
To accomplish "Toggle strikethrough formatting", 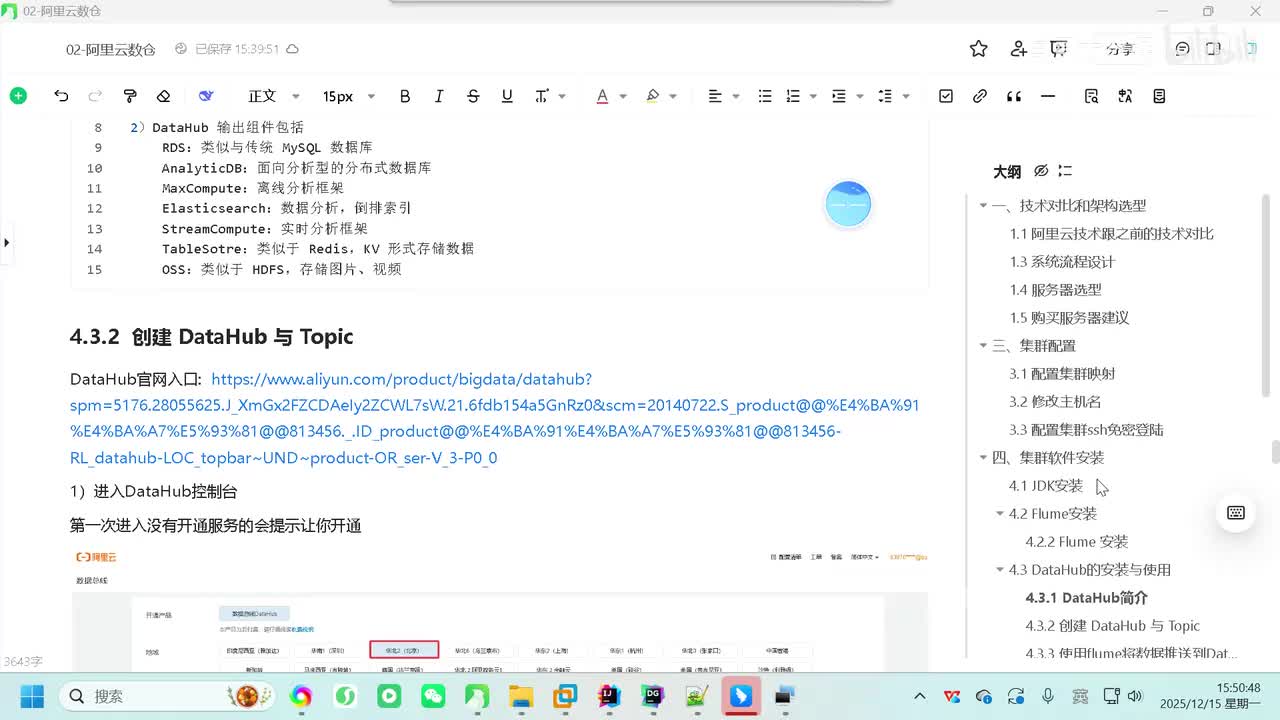I will (x=473, y=96).
